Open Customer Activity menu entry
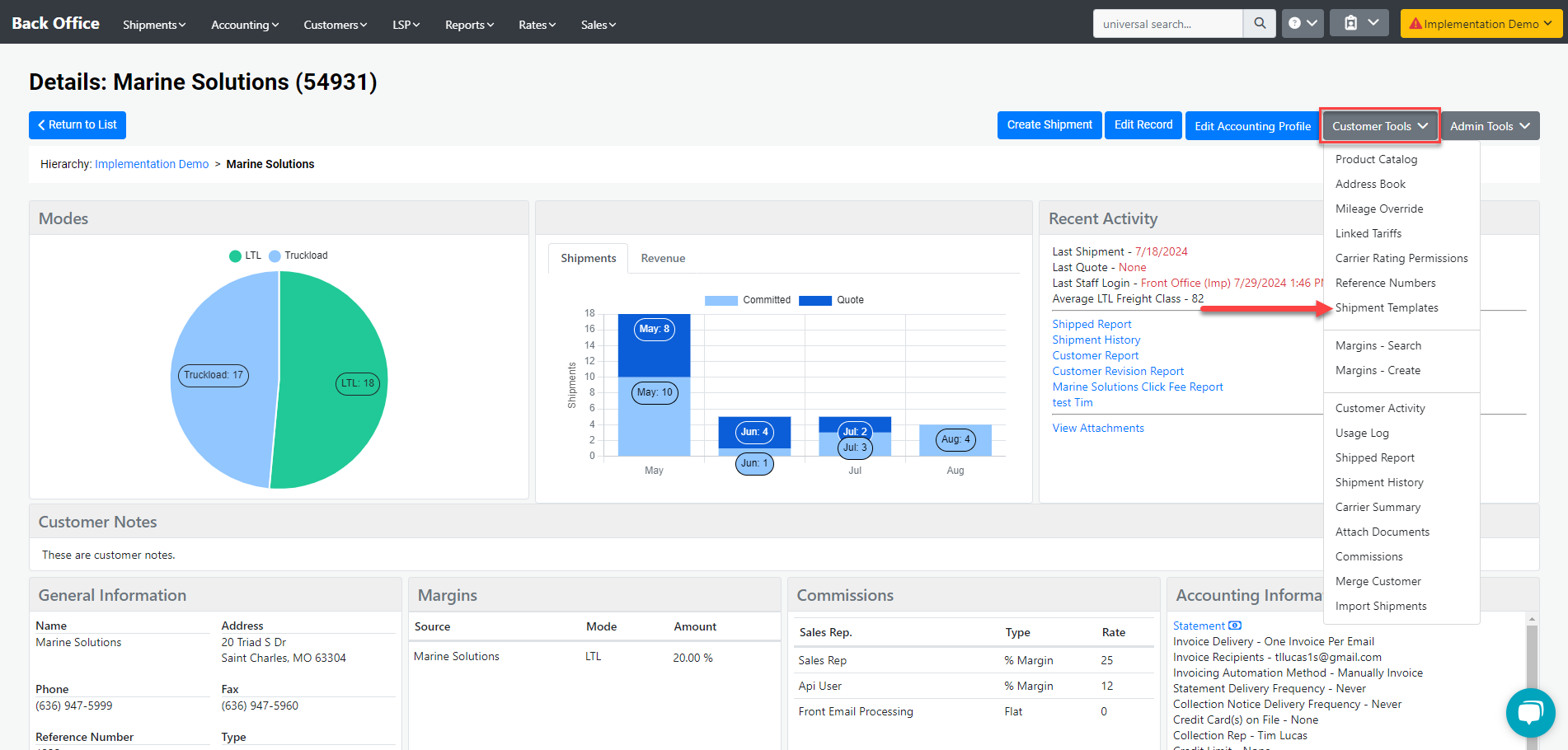The width and height of the screenshot is (1568, 750). coord(1380,408)
